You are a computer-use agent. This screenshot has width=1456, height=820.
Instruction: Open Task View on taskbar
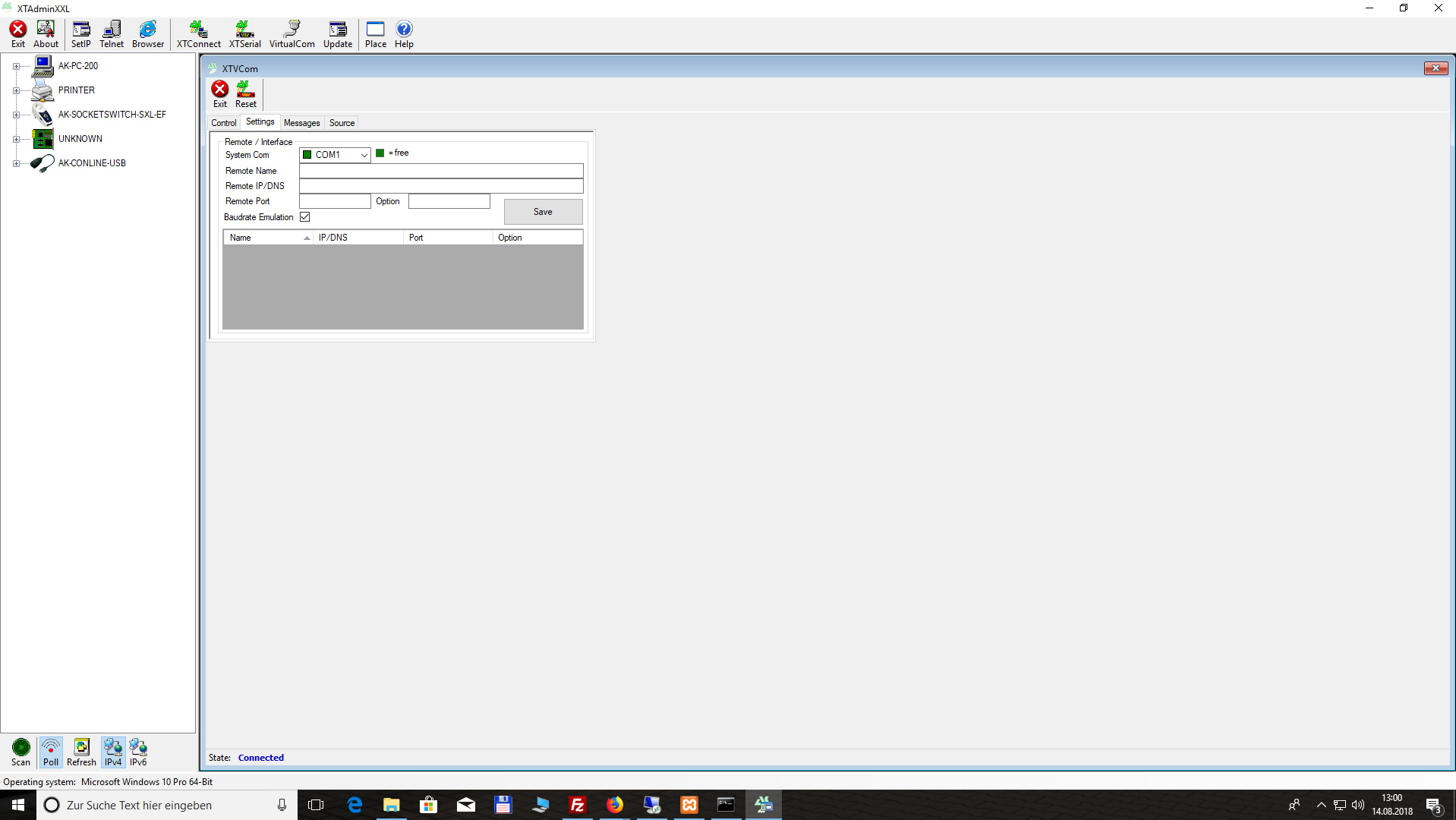click(316, 805)
